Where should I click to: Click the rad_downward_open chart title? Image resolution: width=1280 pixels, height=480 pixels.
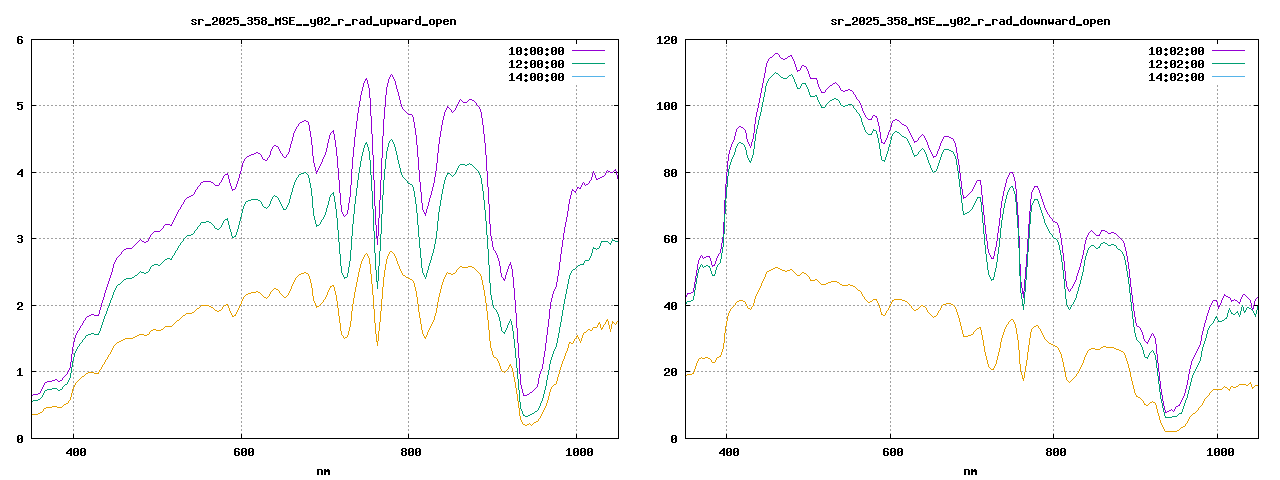pyautogui.click(x=971, y=21)
